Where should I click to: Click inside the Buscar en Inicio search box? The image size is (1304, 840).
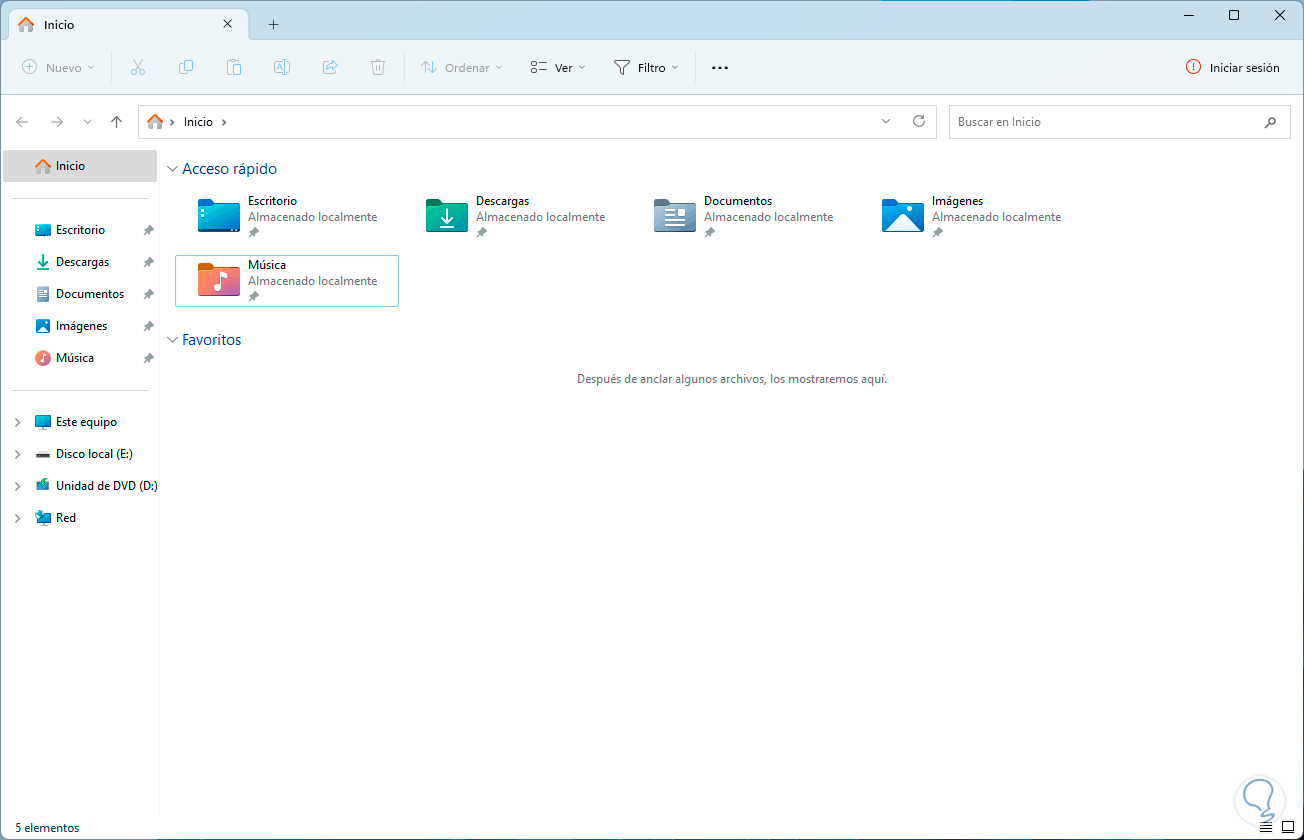(x=1100, y=121)
